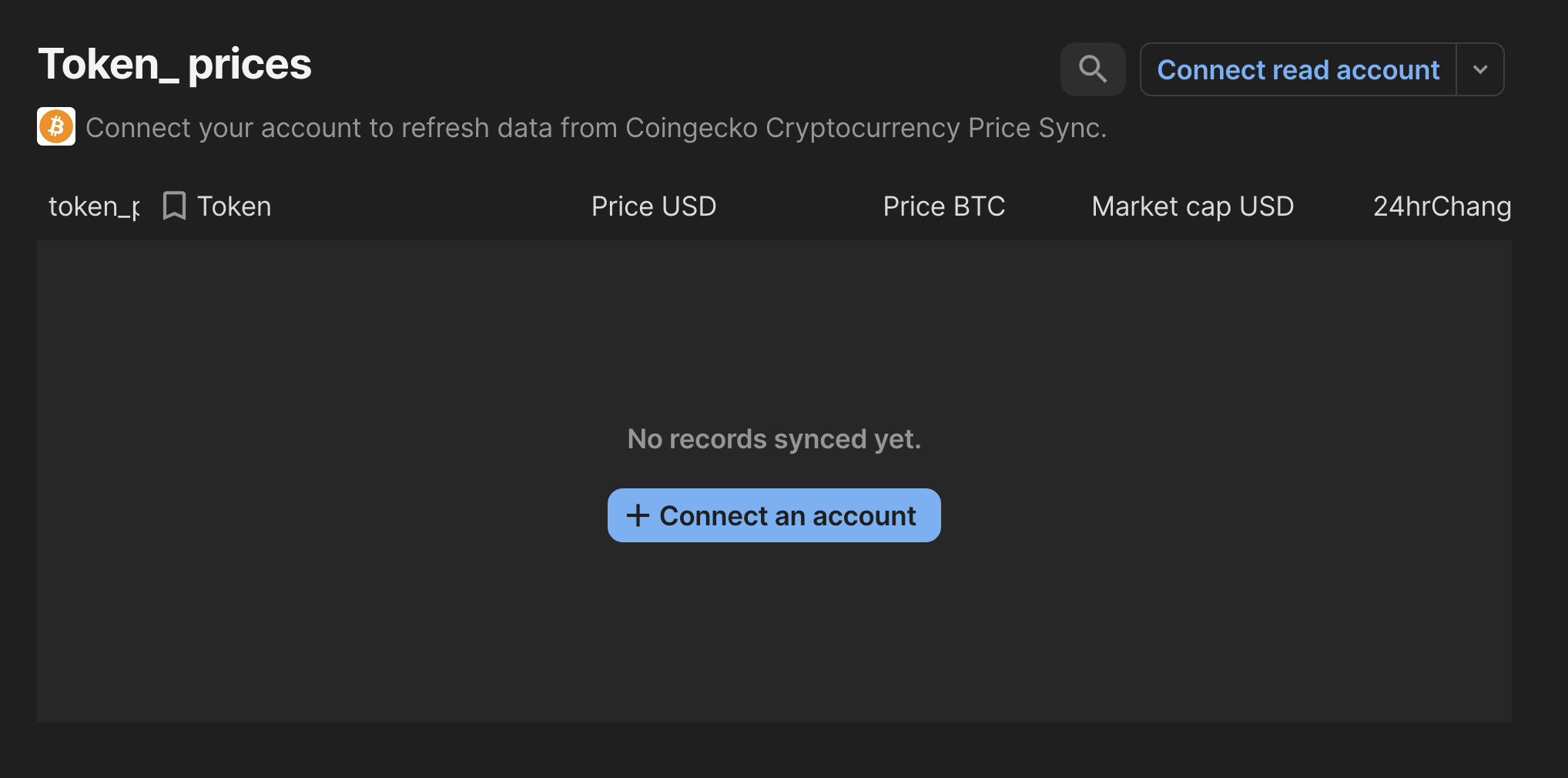Click the bookmark icon beside Token

click(174, 206)
